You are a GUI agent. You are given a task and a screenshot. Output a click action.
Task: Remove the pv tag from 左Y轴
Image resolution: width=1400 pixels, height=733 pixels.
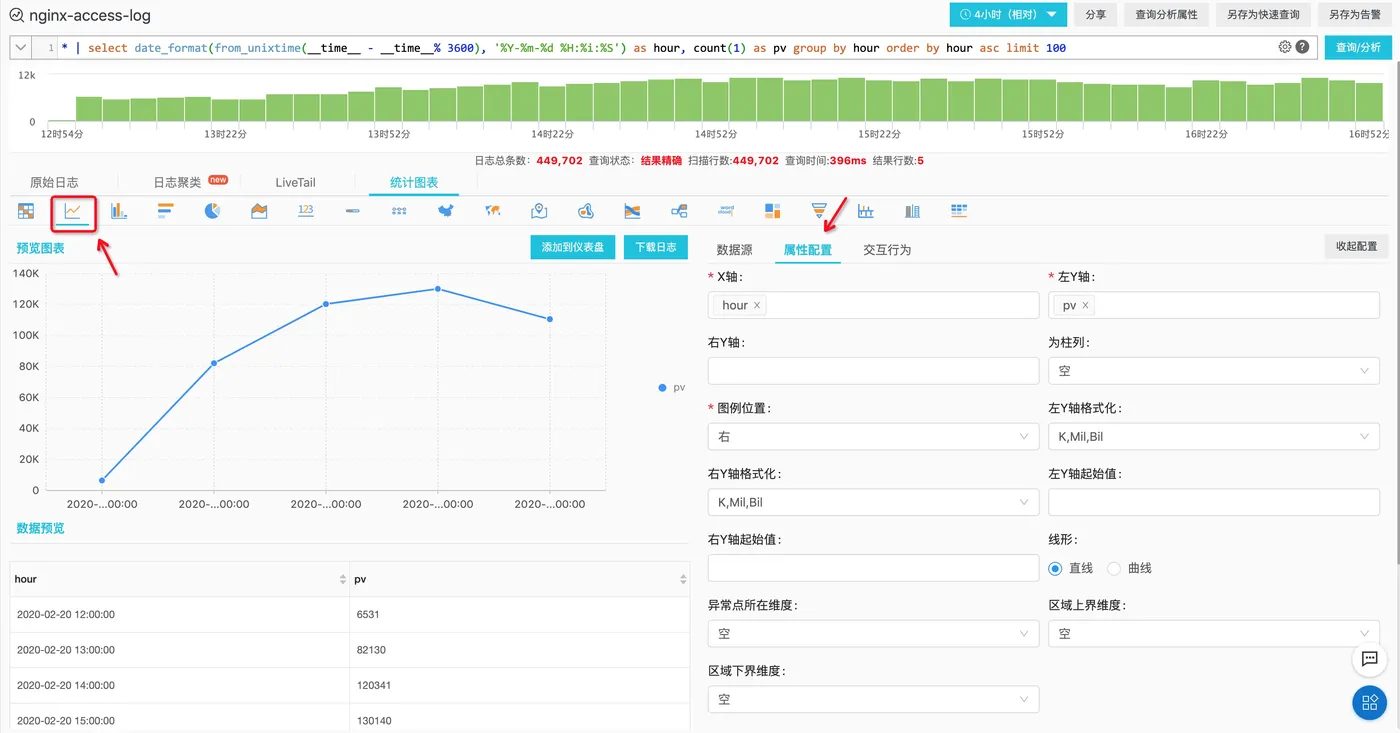coord(1085,305)
